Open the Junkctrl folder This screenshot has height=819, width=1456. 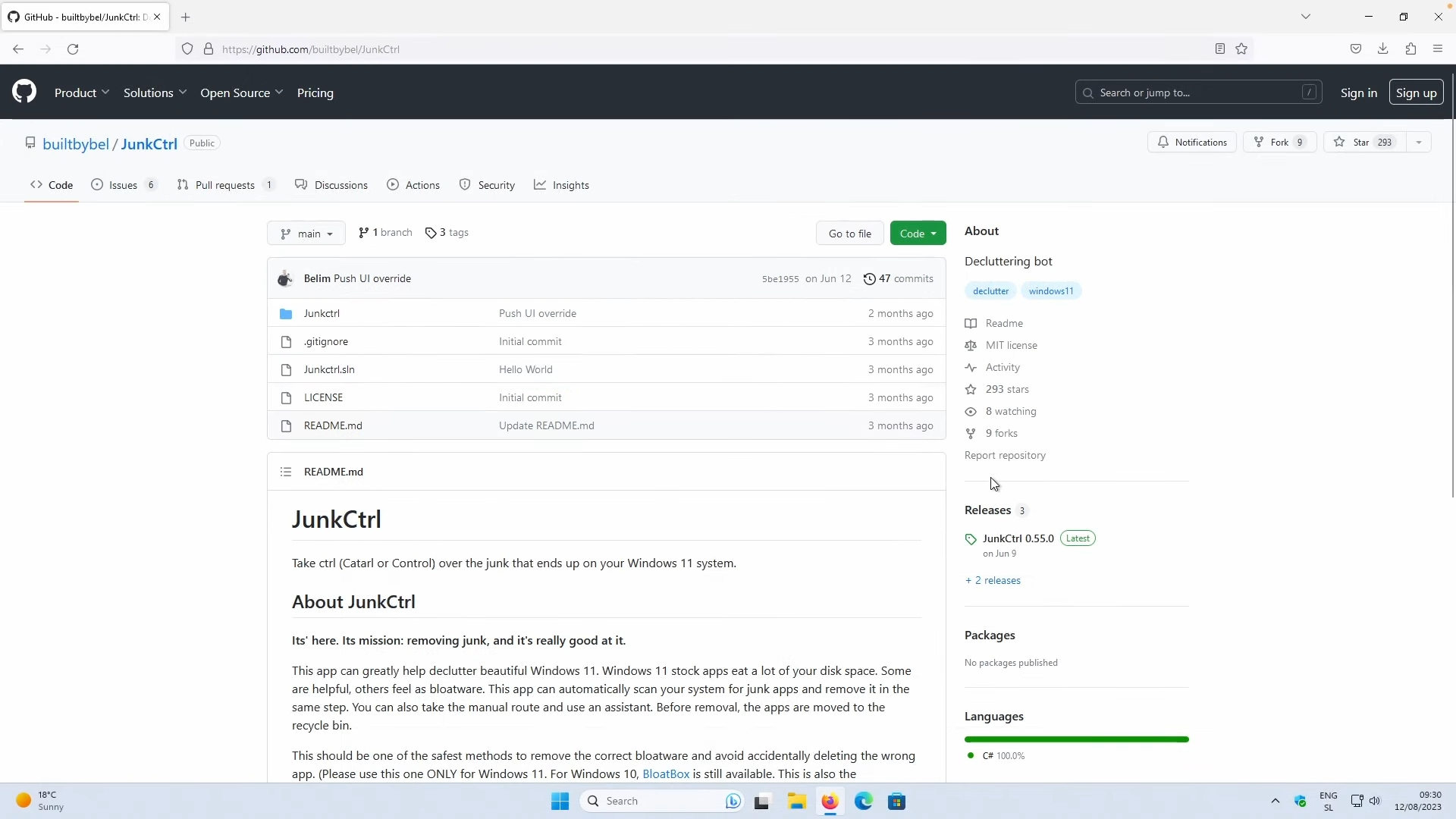(x=322, y=314)
